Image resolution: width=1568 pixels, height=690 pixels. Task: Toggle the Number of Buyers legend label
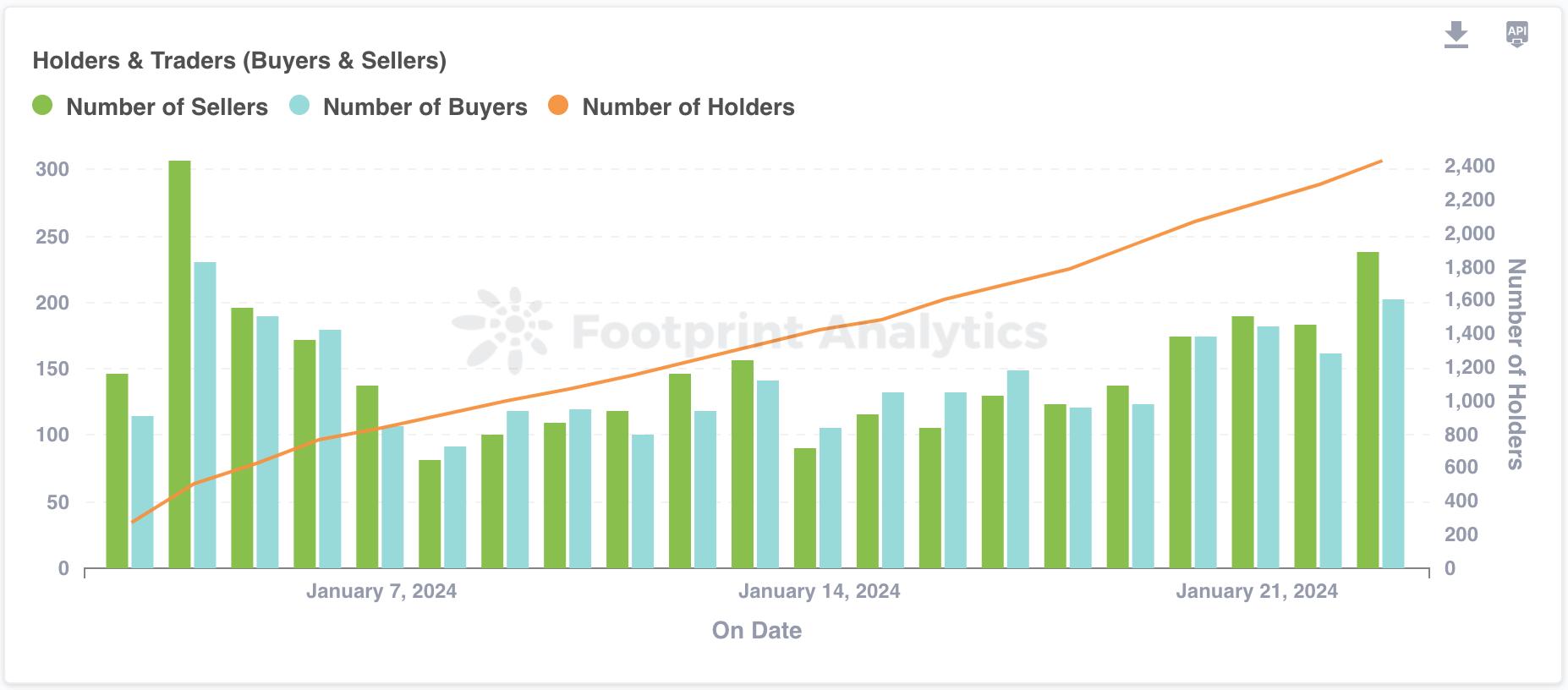tap(425, 107)
